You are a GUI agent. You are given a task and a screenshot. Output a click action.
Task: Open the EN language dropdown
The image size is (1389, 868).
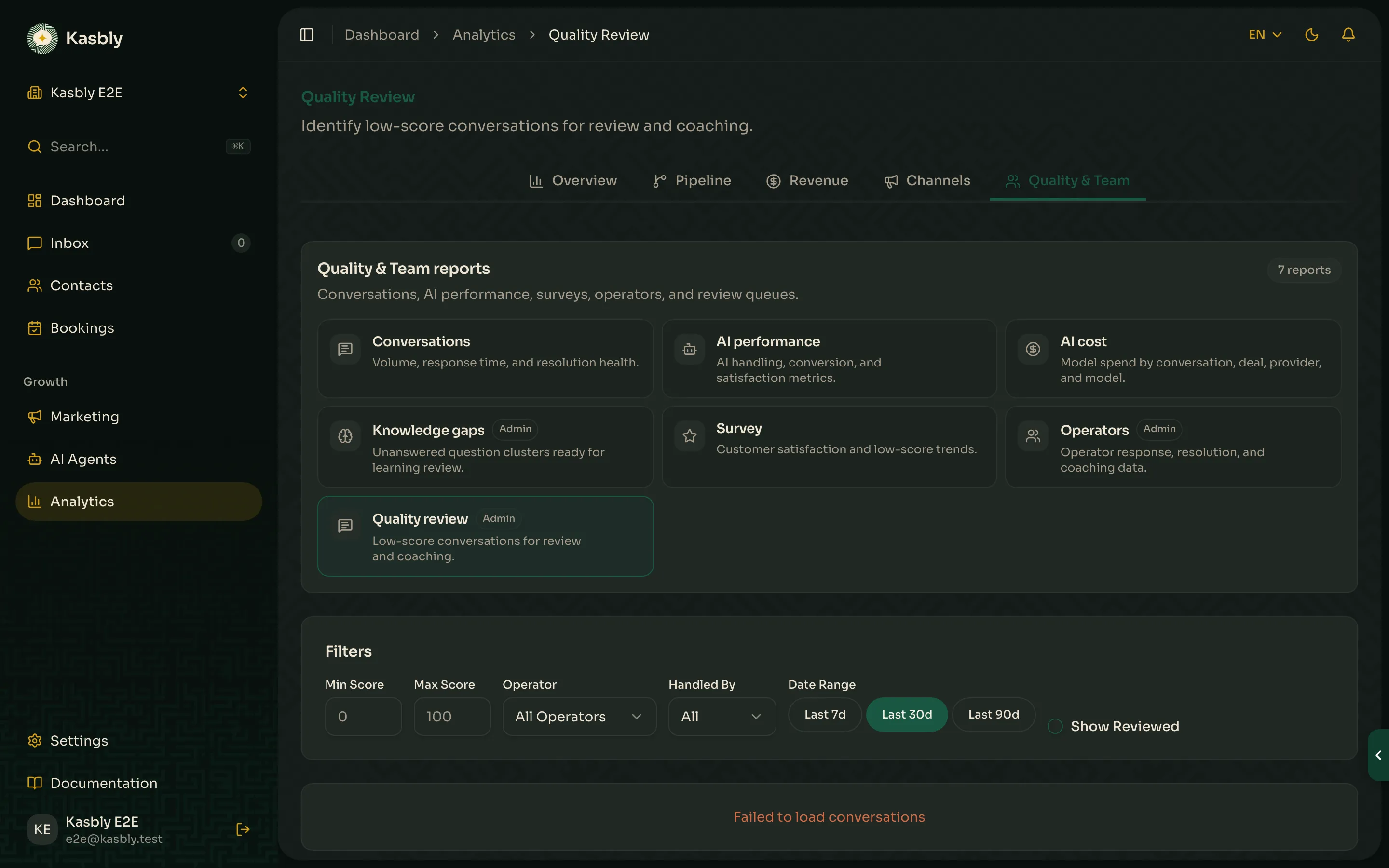pyautogui.click(x=1265, y=35)
